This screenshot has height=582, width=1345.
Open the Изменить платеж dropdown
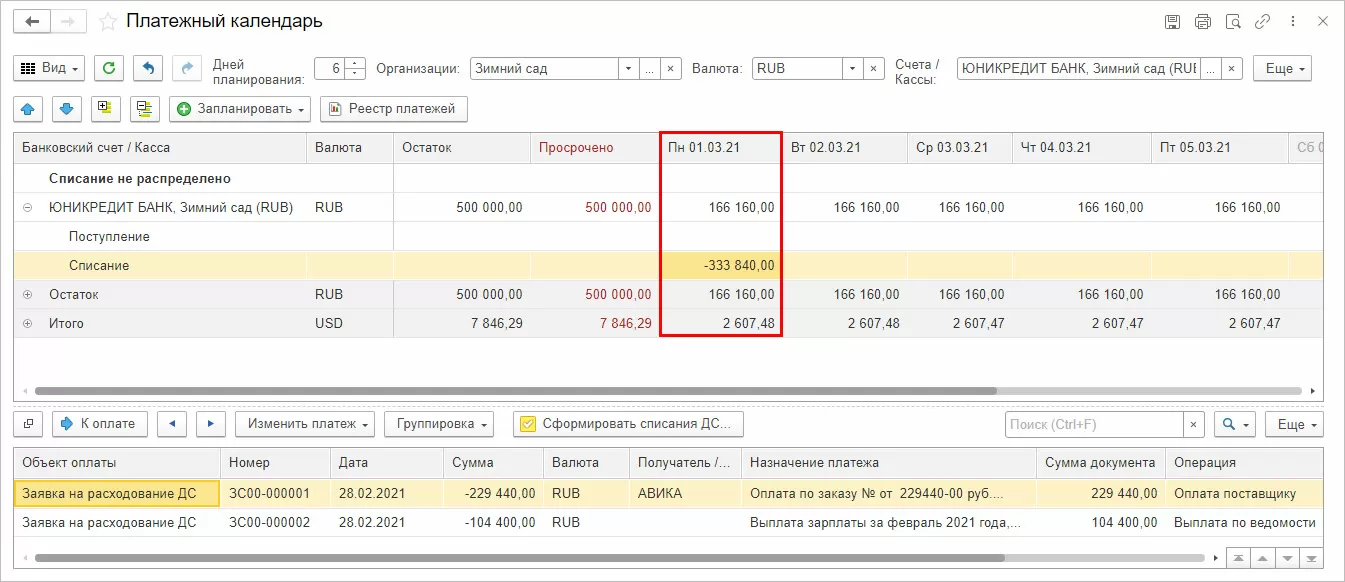point(304,424)
